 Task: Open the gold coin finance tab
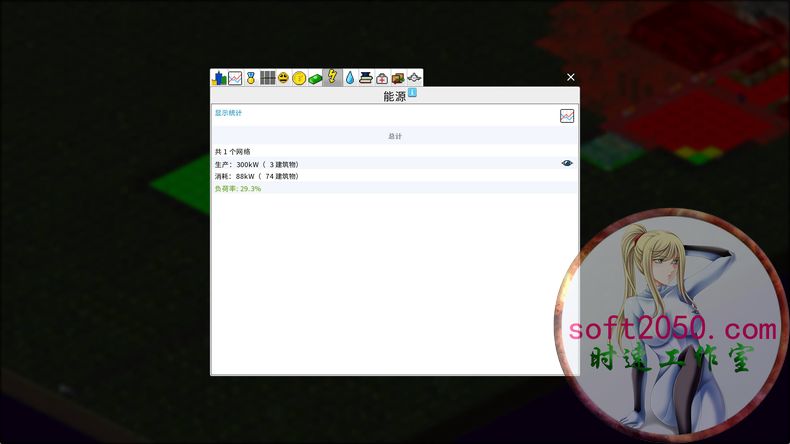click(299, 78)
